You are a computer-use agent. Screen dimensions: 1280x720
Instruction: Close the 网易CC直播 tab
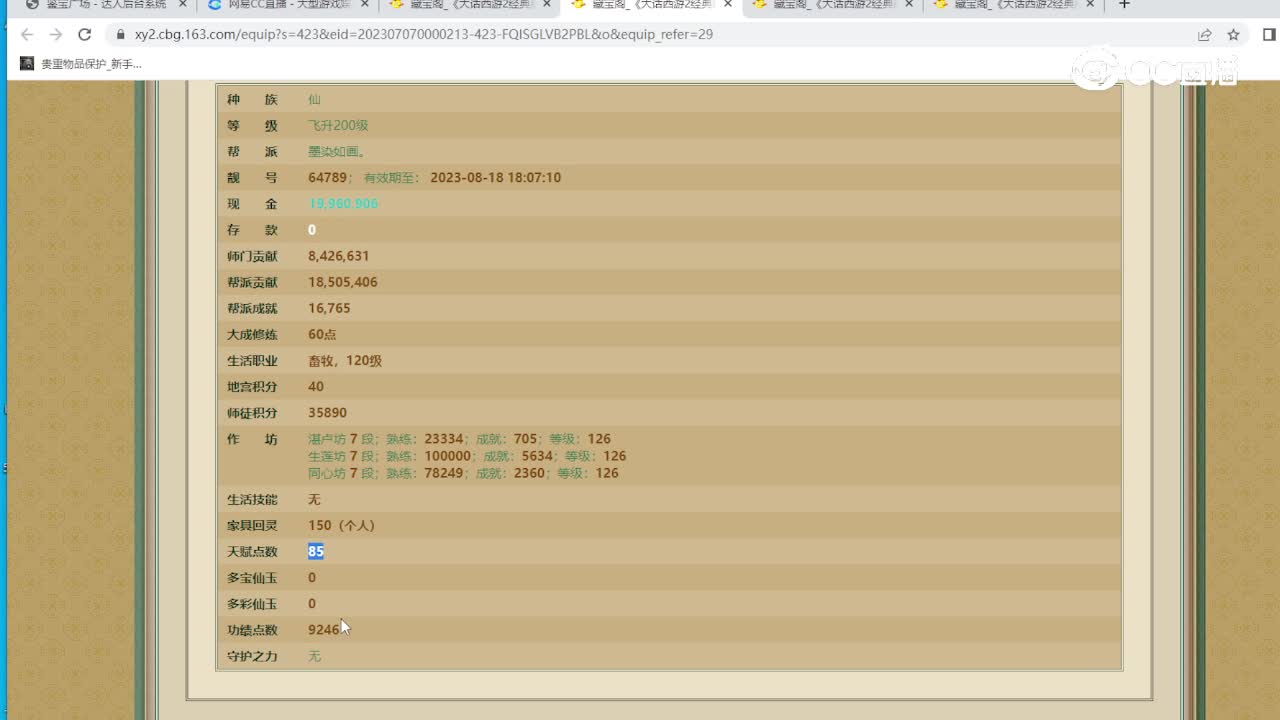[x=365, y=5]
